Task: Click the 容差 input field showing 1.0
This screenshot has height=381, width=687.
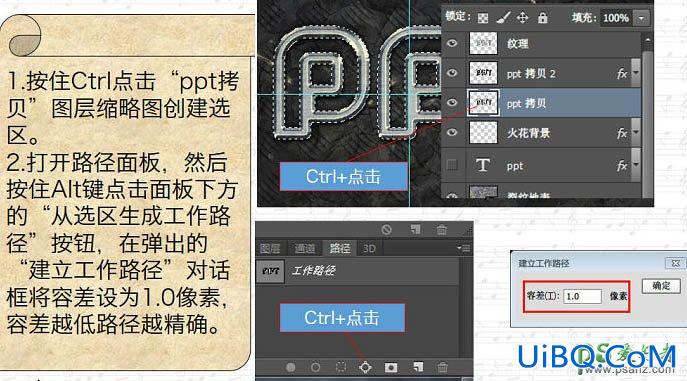Action: click(x=583, y=296)
